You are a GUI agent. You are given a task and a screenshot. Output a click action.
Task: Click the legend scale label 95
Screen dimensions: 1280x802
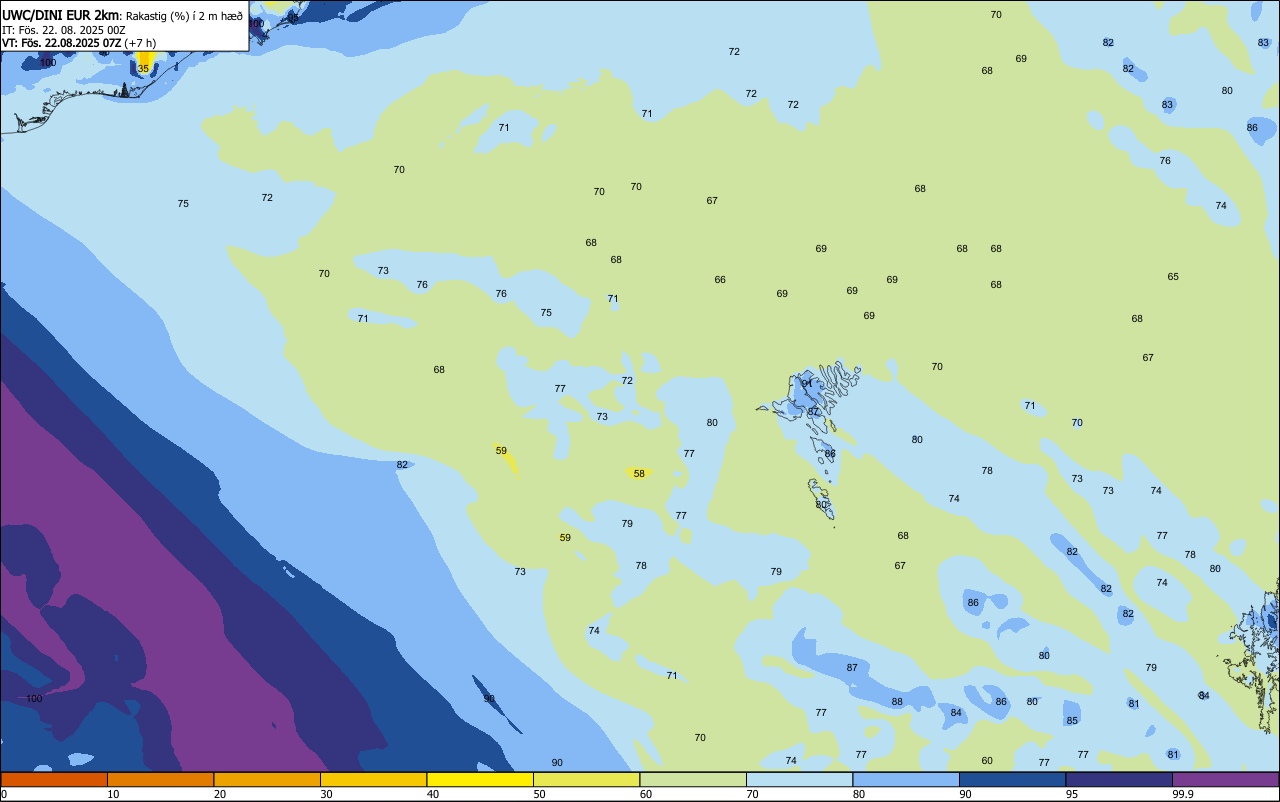(1072, 794)
